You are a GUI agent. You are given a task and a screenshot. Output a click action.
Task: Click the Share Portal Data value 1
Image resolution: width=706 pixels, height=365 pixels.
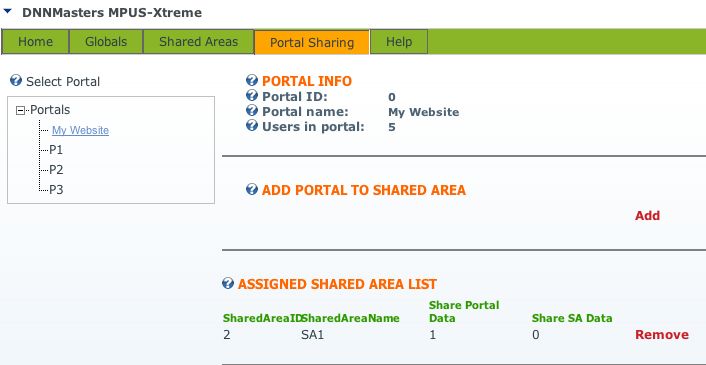pyautogui.click(x=432, y=335)
